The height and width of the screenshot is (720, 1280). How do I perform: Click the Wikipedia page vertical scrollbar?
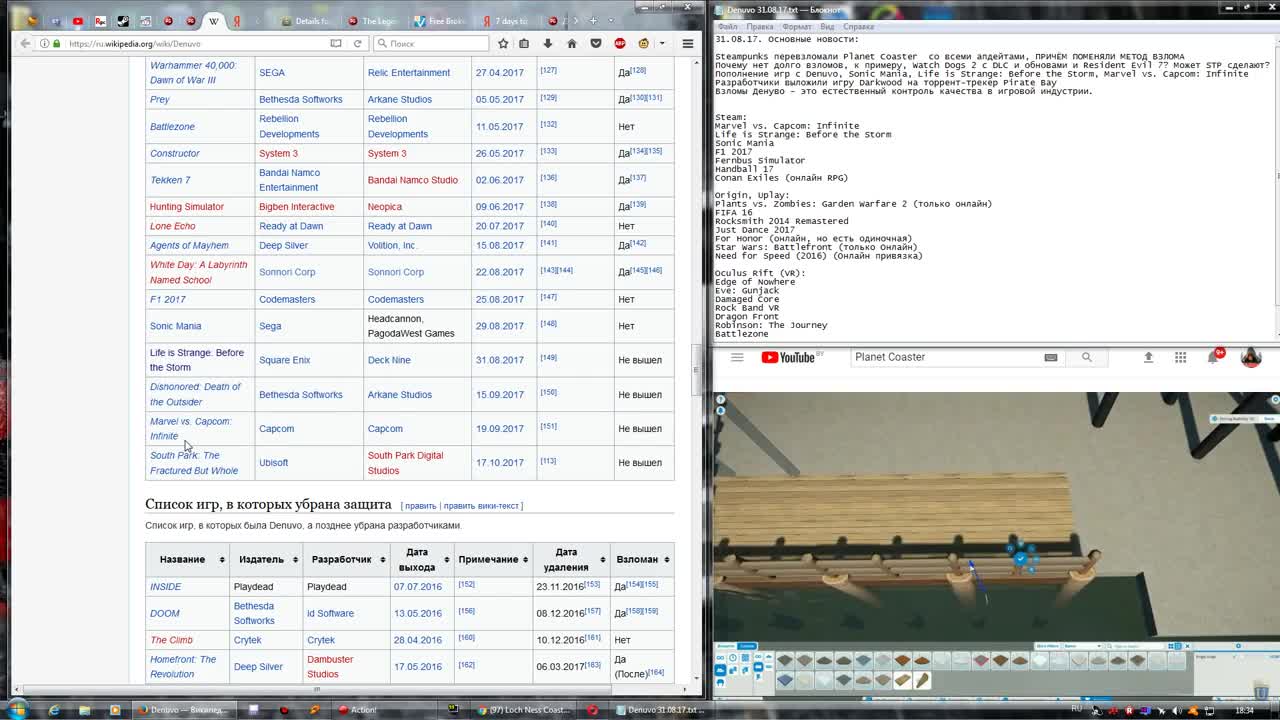pos(697,372)
